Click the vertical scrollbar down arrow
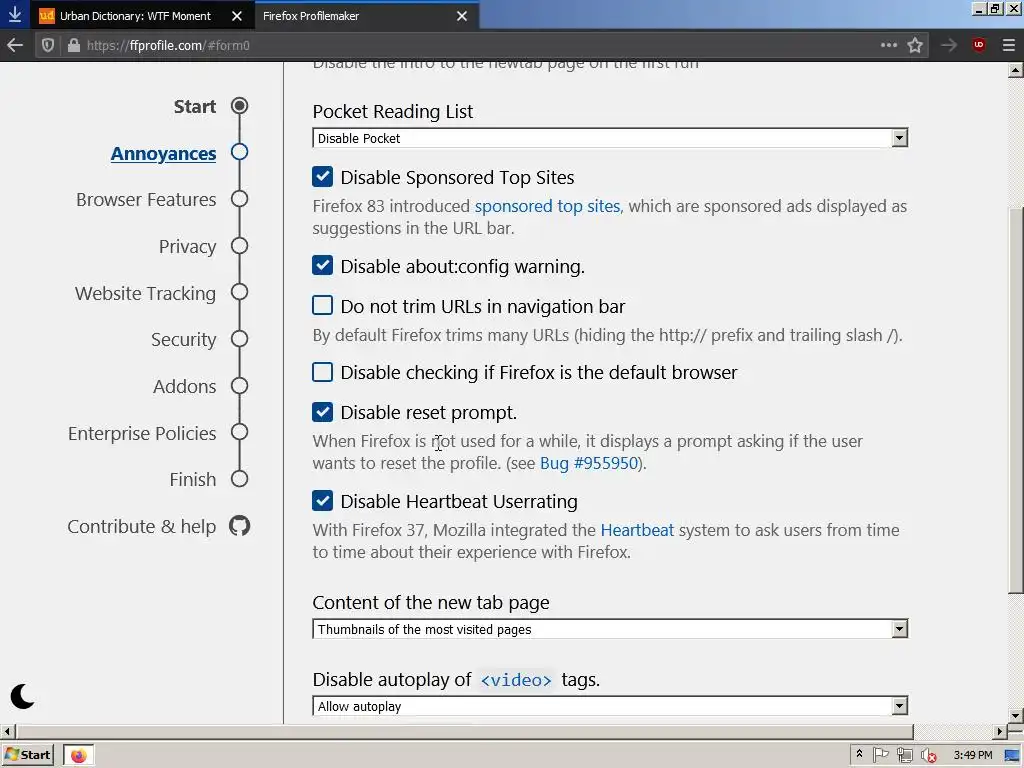The height and width of the screenshot is (768, 1024). click(1016, 715)
